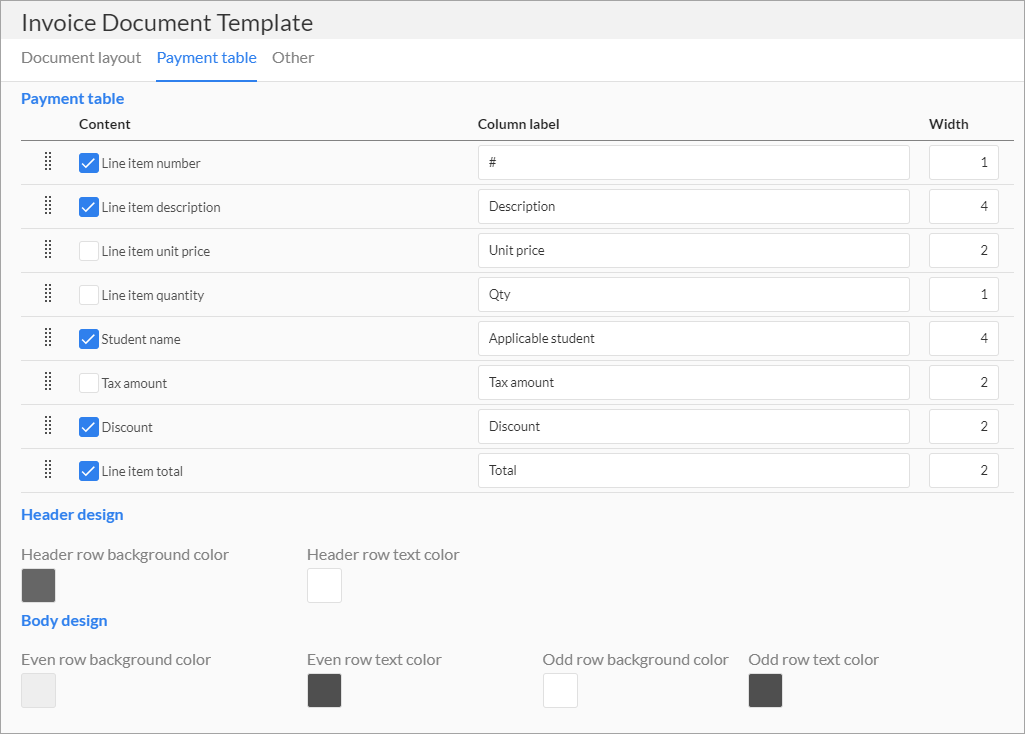Click width field for Line item total row
1025x734 pixels.
[964, 471]
